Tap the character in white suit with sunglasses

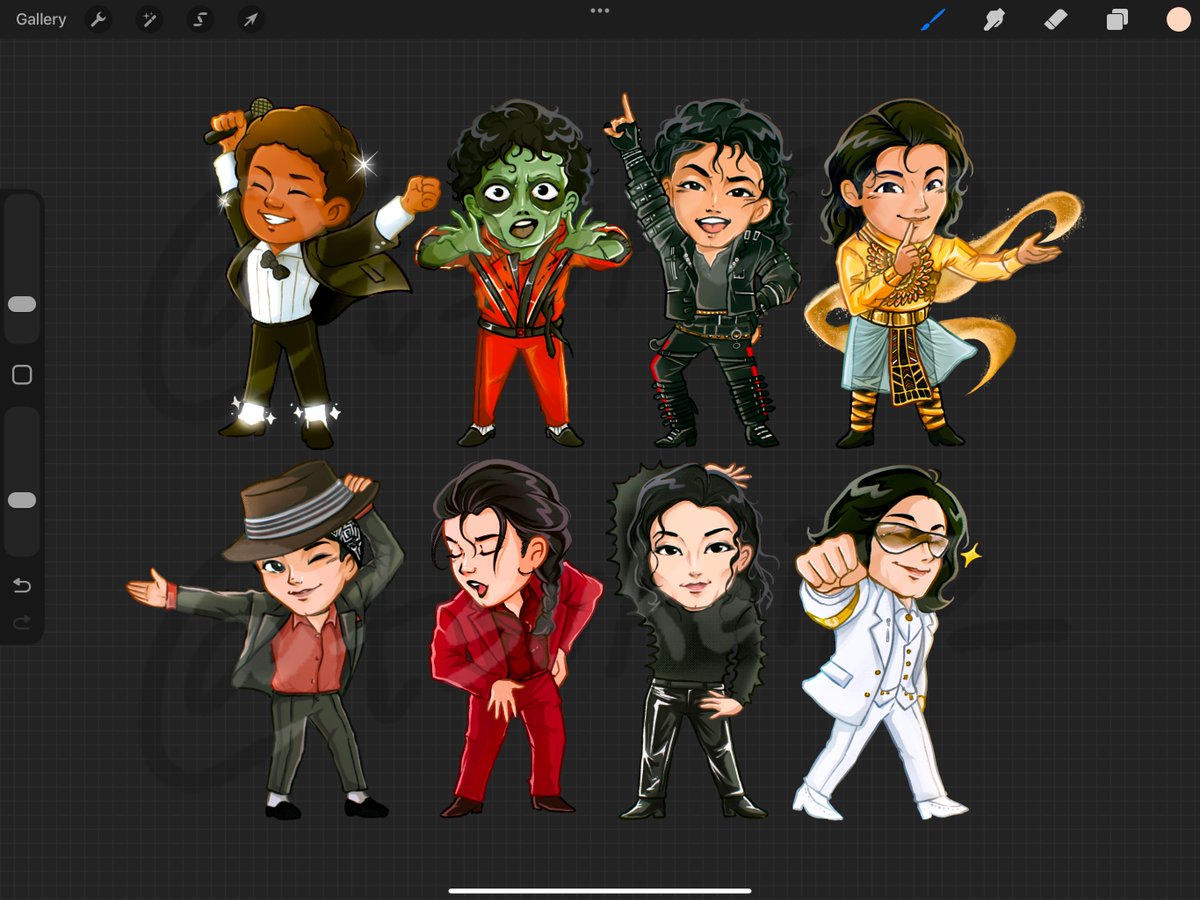883,644
